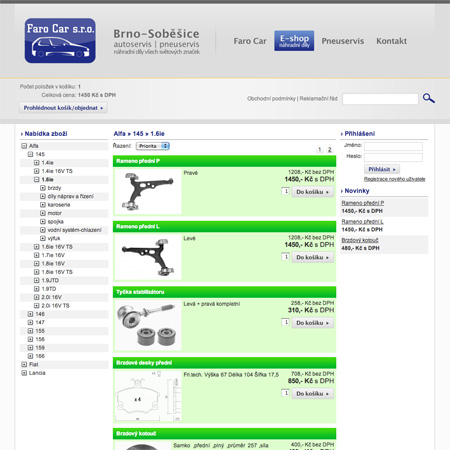Expand the 155 model node
450x450 pixels.
[30, 331]
